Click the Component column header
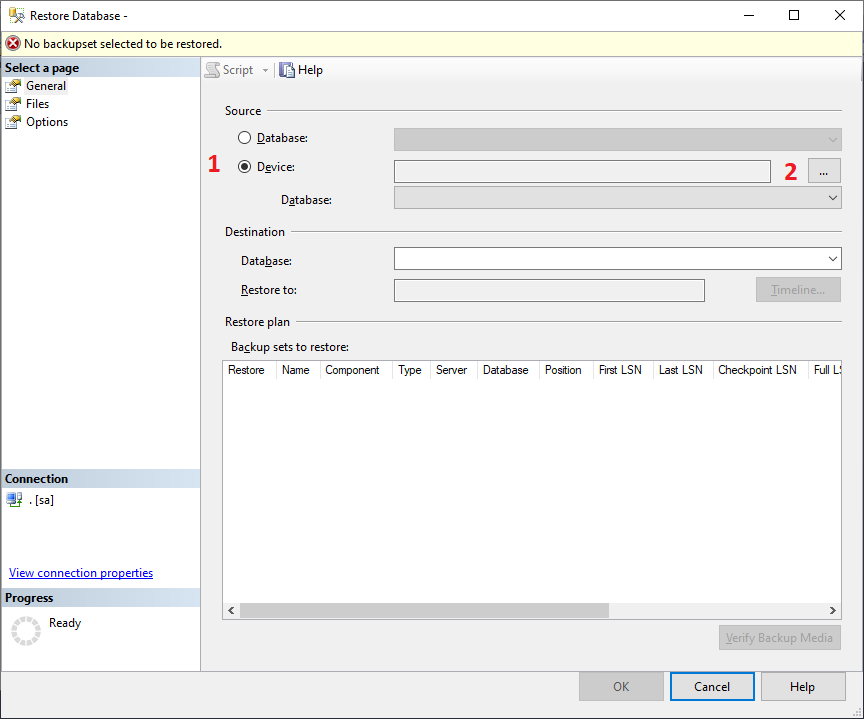 coord(355,370)
